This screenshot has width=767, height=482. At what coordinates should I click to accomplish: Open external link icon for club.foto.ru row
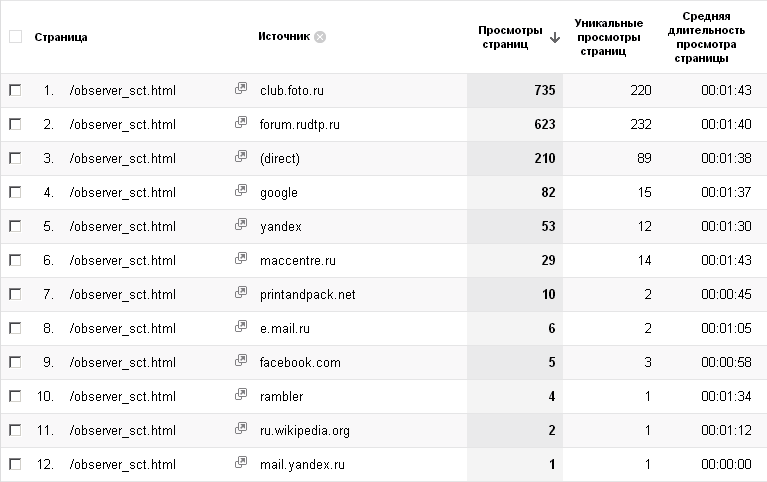241,89
